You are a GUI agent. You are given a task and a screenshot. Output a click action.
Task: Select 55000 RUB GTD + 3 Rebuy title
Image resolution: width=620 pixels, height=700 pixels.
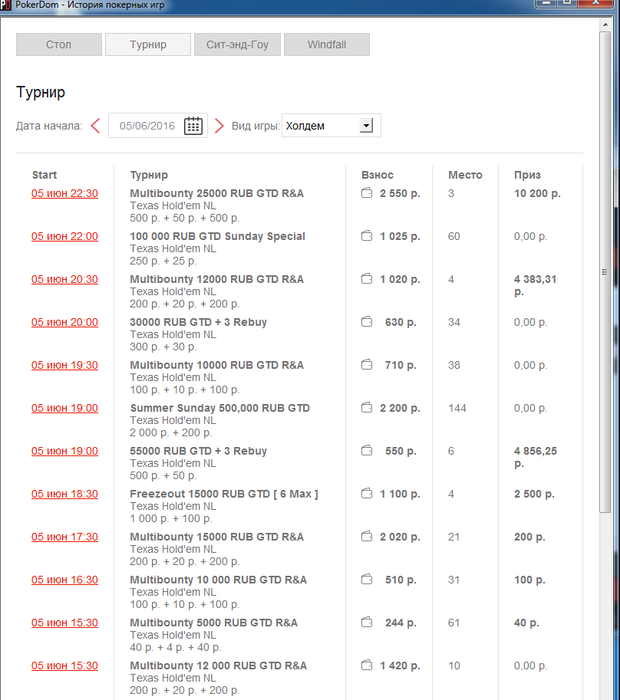198,451
